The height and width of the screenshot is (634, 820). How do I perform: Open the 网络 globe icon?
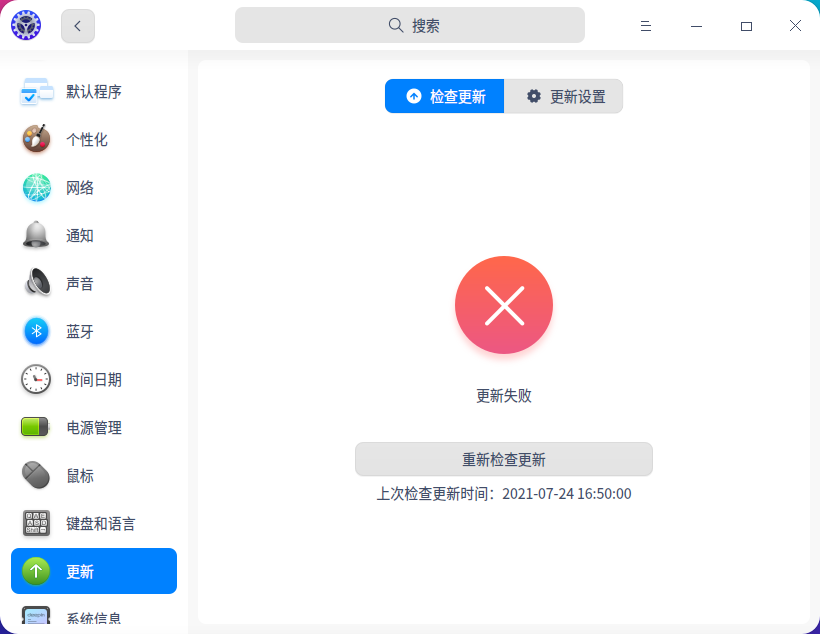pyautogui.click(x=37, y=187)
